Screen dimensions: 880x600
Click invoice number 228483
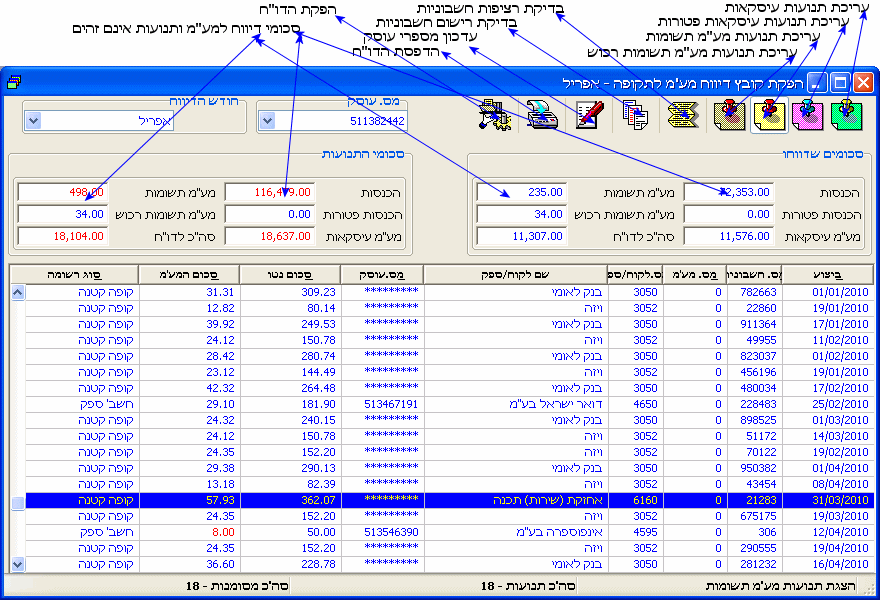(x=758, y=404)
